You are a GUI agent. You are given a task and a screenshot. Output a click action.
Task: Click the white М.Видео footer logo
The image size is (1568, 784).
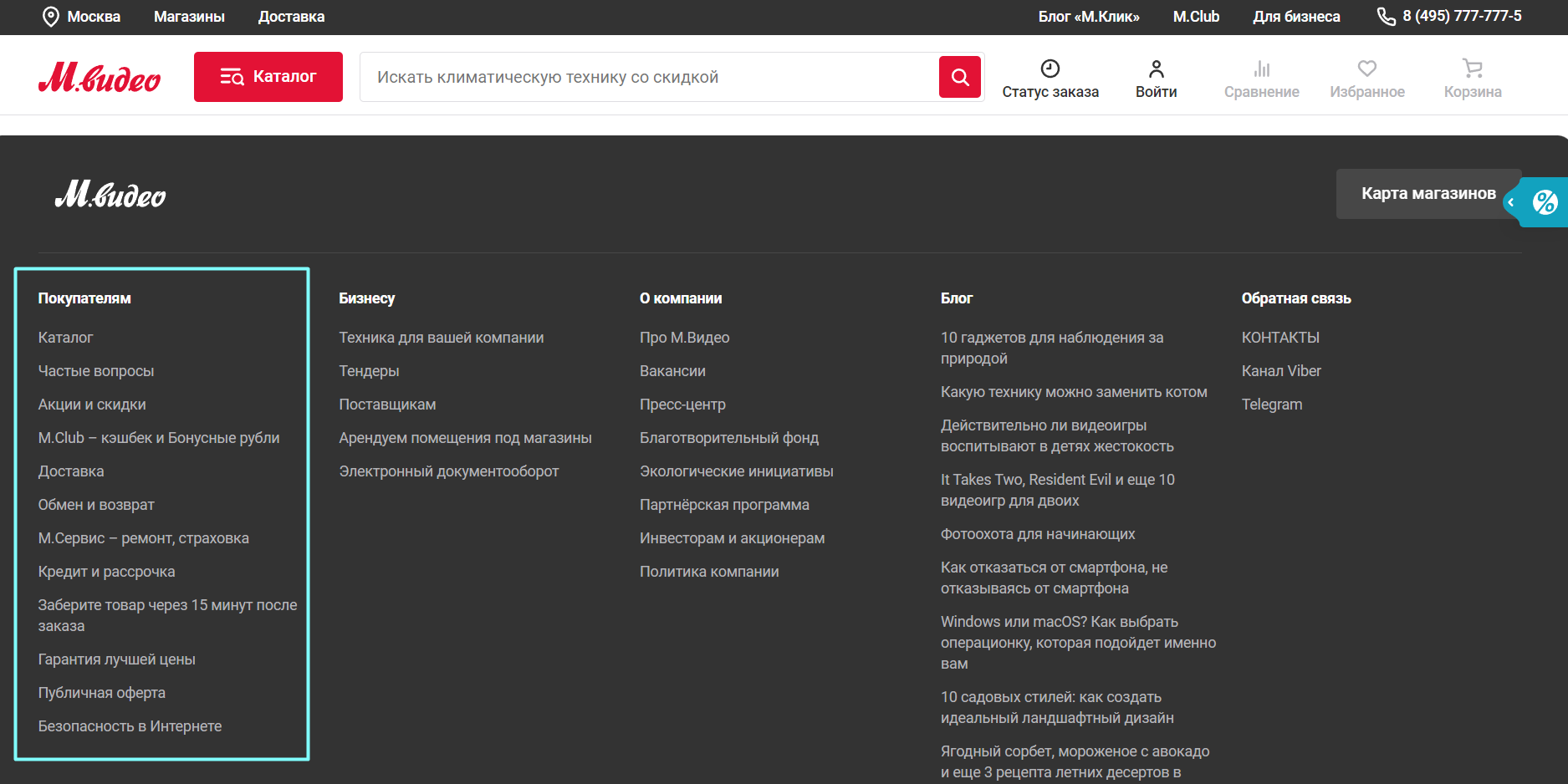pos(110,195)
